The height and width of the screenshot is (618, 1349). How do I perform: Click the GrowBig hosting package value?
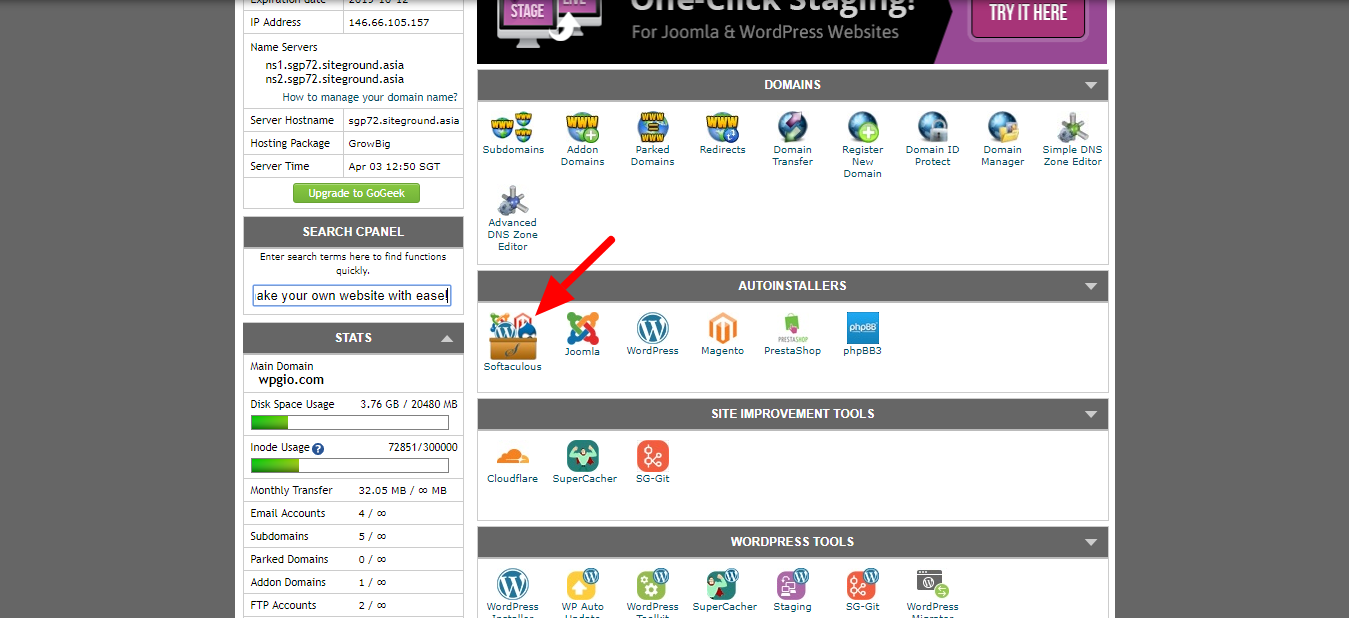coord(370,143)
